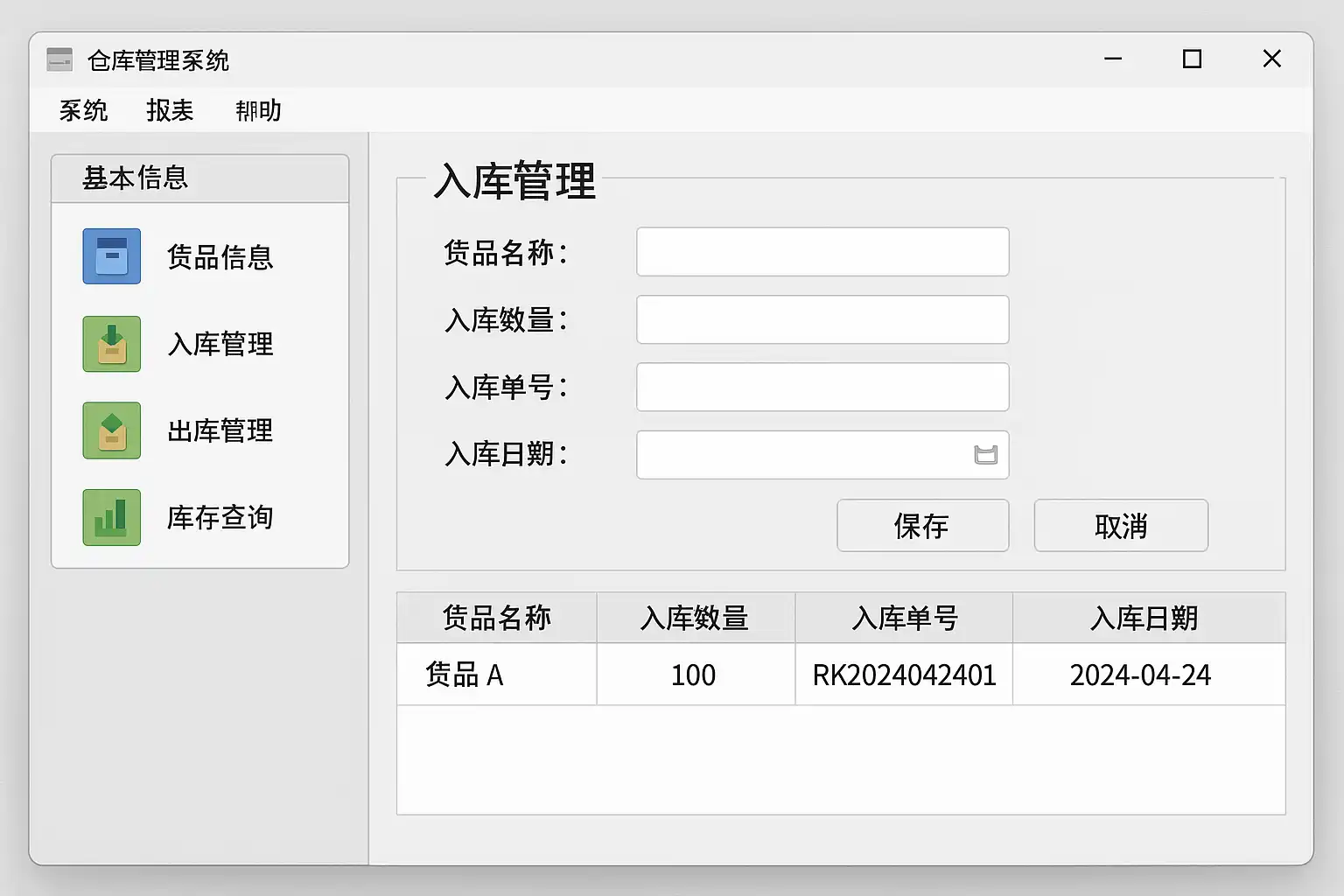Focus the 入库数量 input field
The image size is (1344, 896).
click(822, 319)
